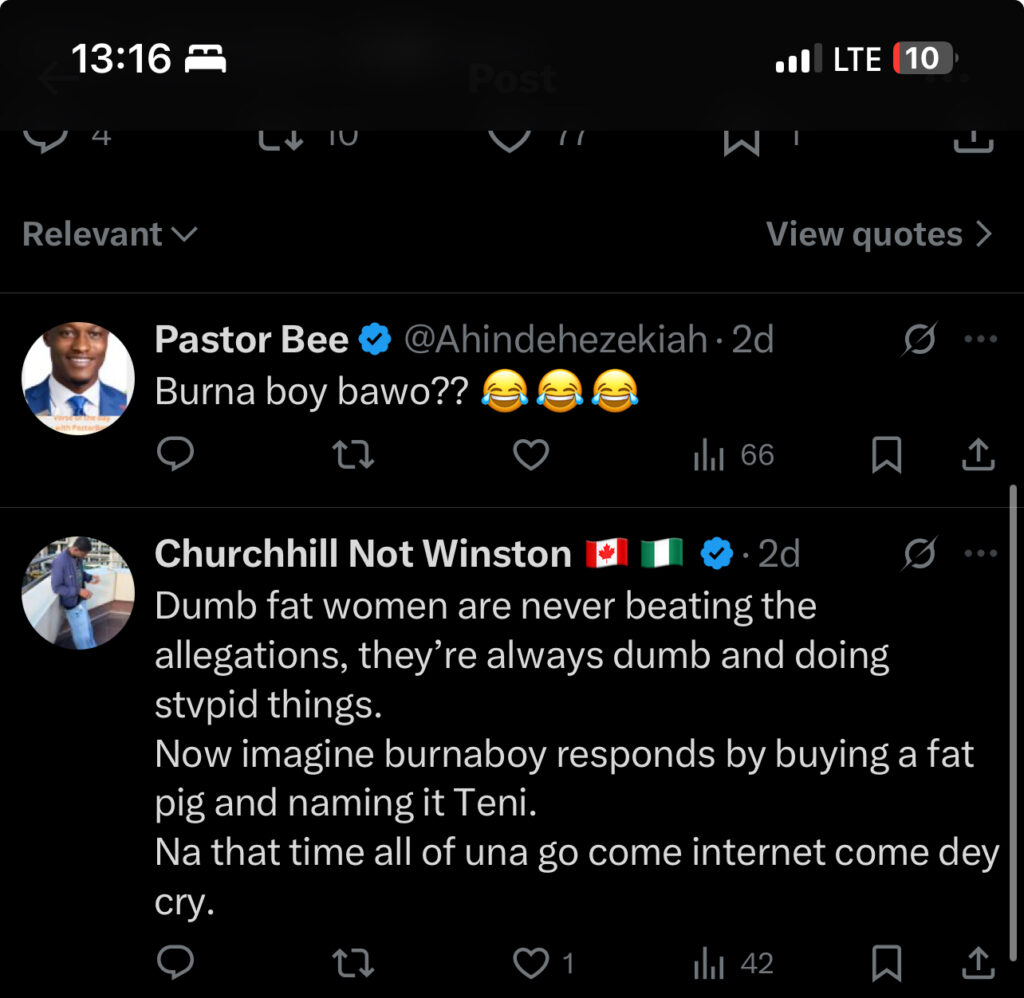Image resolution: width=1024 pixels, height=998 pixels.
Task: Like Pastor Bee's post
Action: tap(531, 455)
